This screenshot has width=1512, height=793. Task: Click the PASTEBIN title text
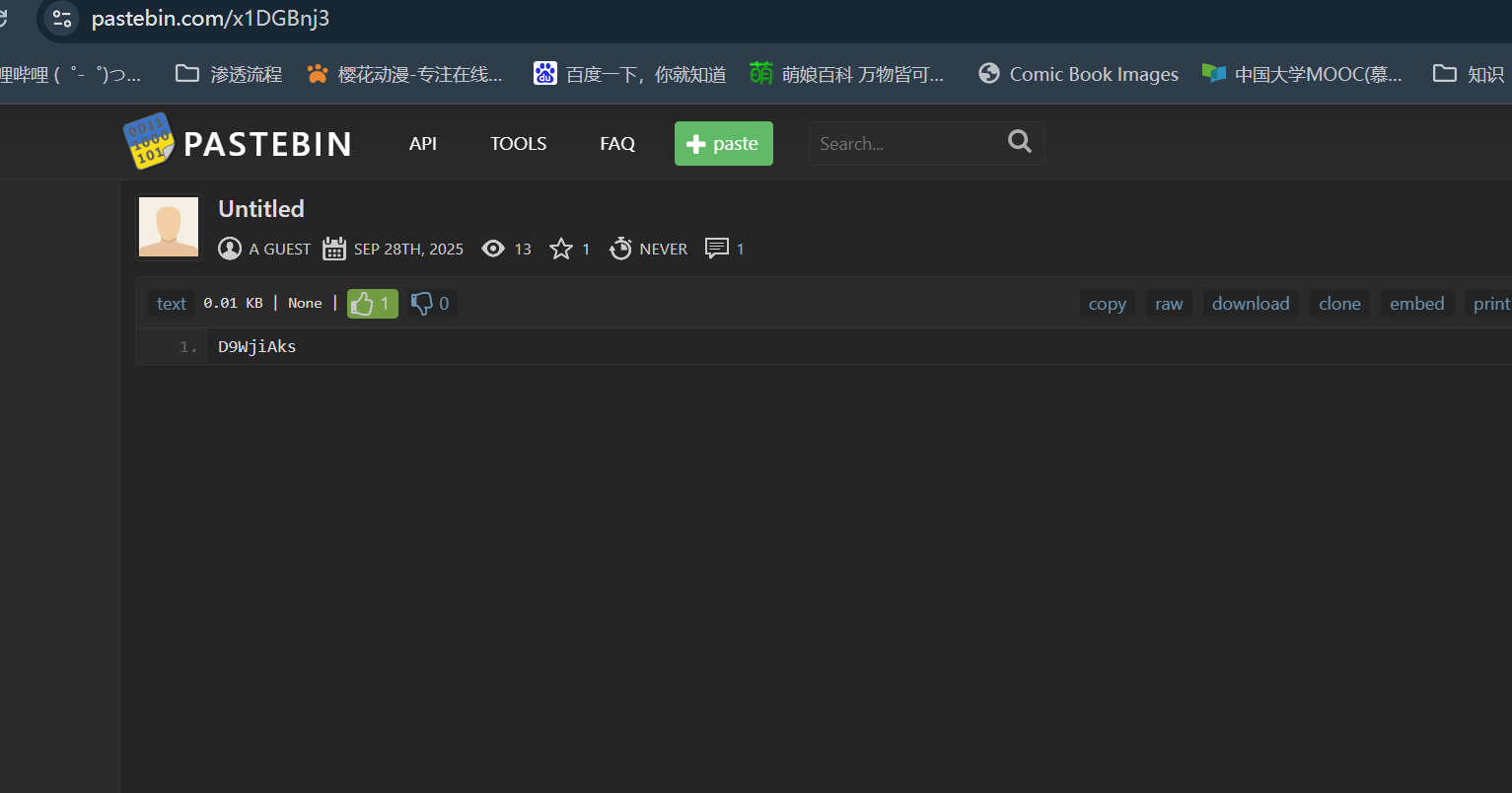(267, 144)
